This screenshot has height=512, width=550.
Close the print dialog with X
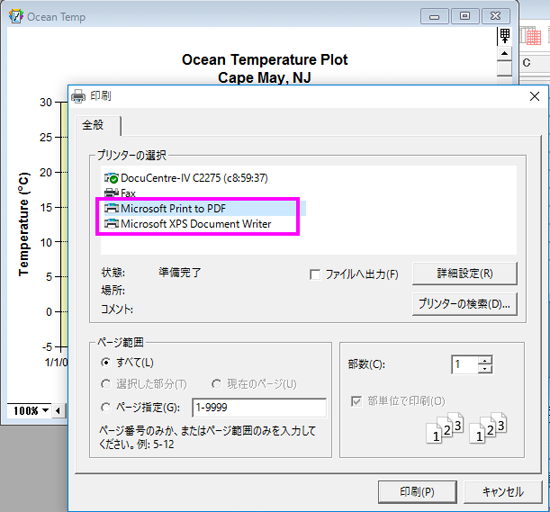[x=534, y=96]
